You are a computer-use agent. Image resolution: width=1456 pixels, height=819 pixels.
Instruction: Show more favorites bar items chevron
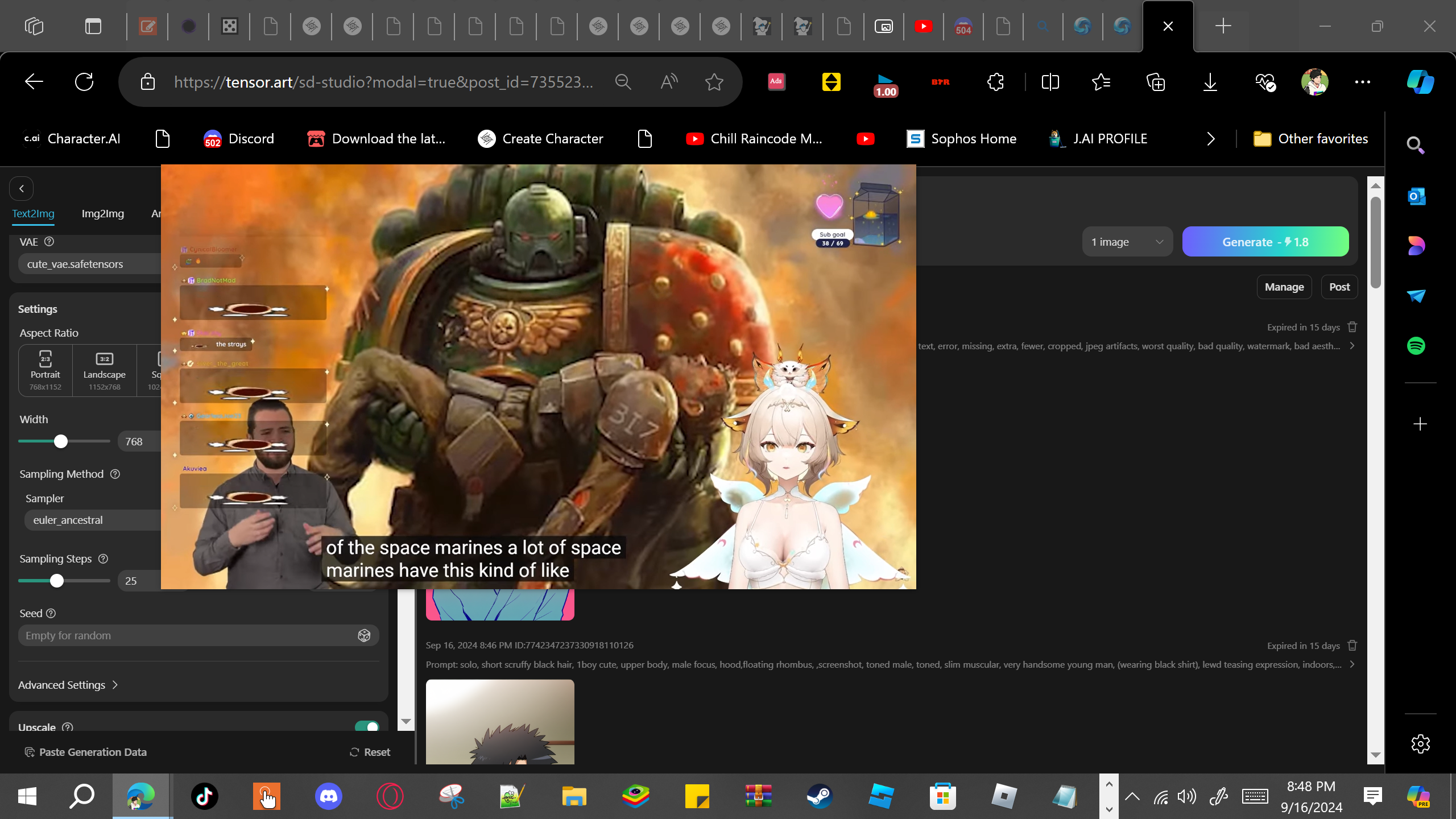click(1211, 139)
